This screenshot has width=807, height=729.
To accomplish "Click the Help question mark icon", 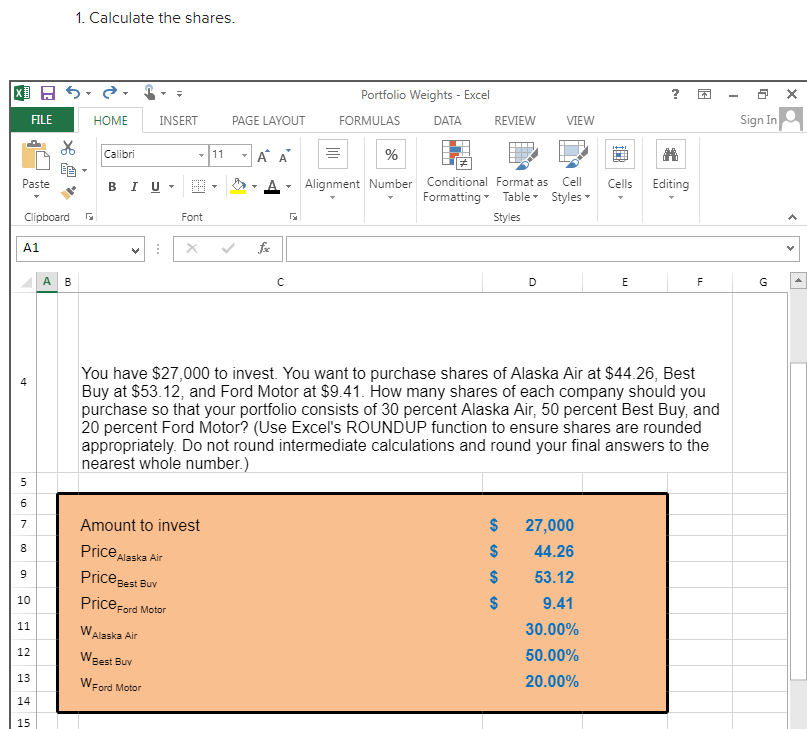I will [675, 94].
